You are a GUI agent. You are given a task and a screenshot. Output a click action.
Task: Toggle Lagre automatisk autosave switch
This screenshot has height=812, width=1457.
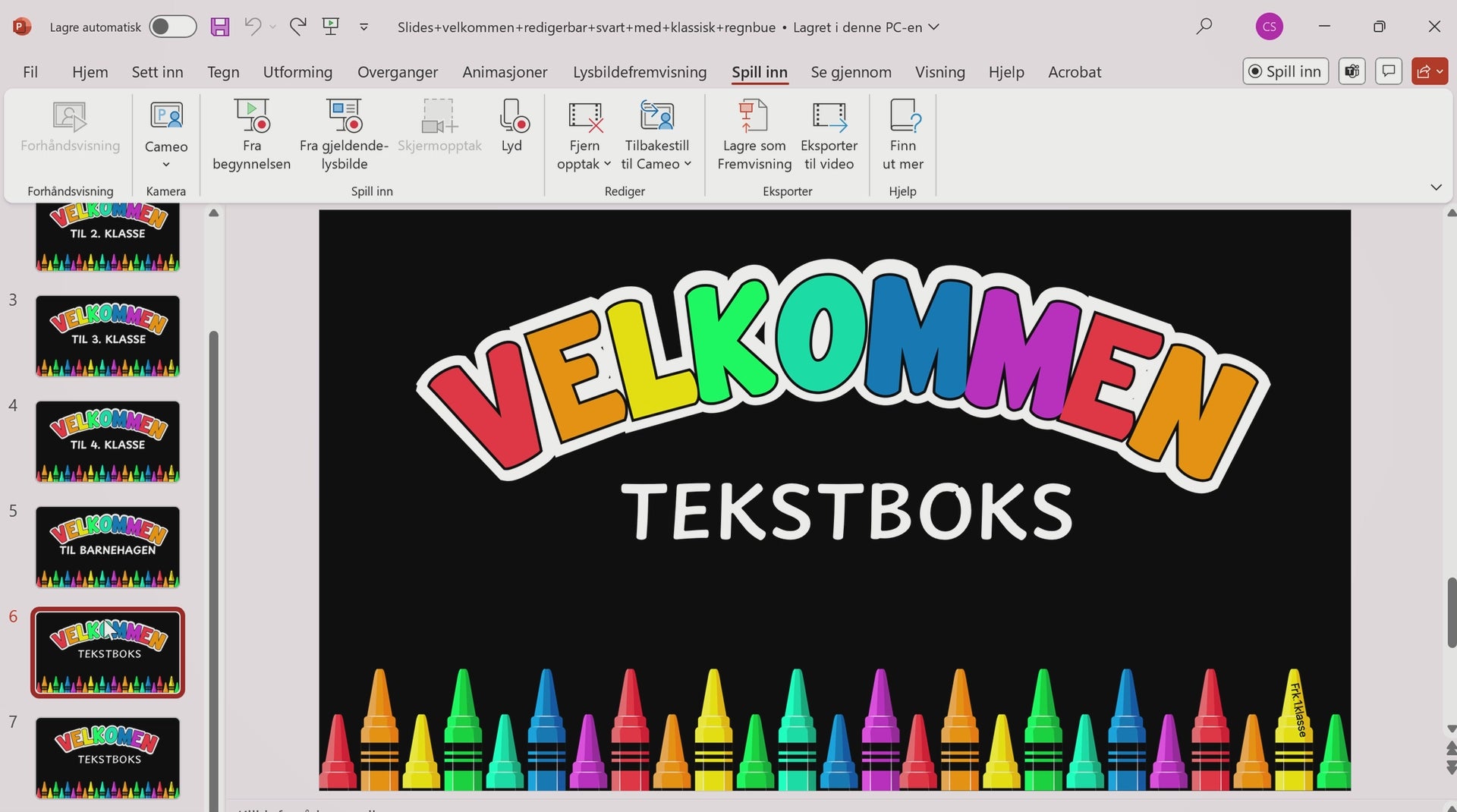(173, 27)
